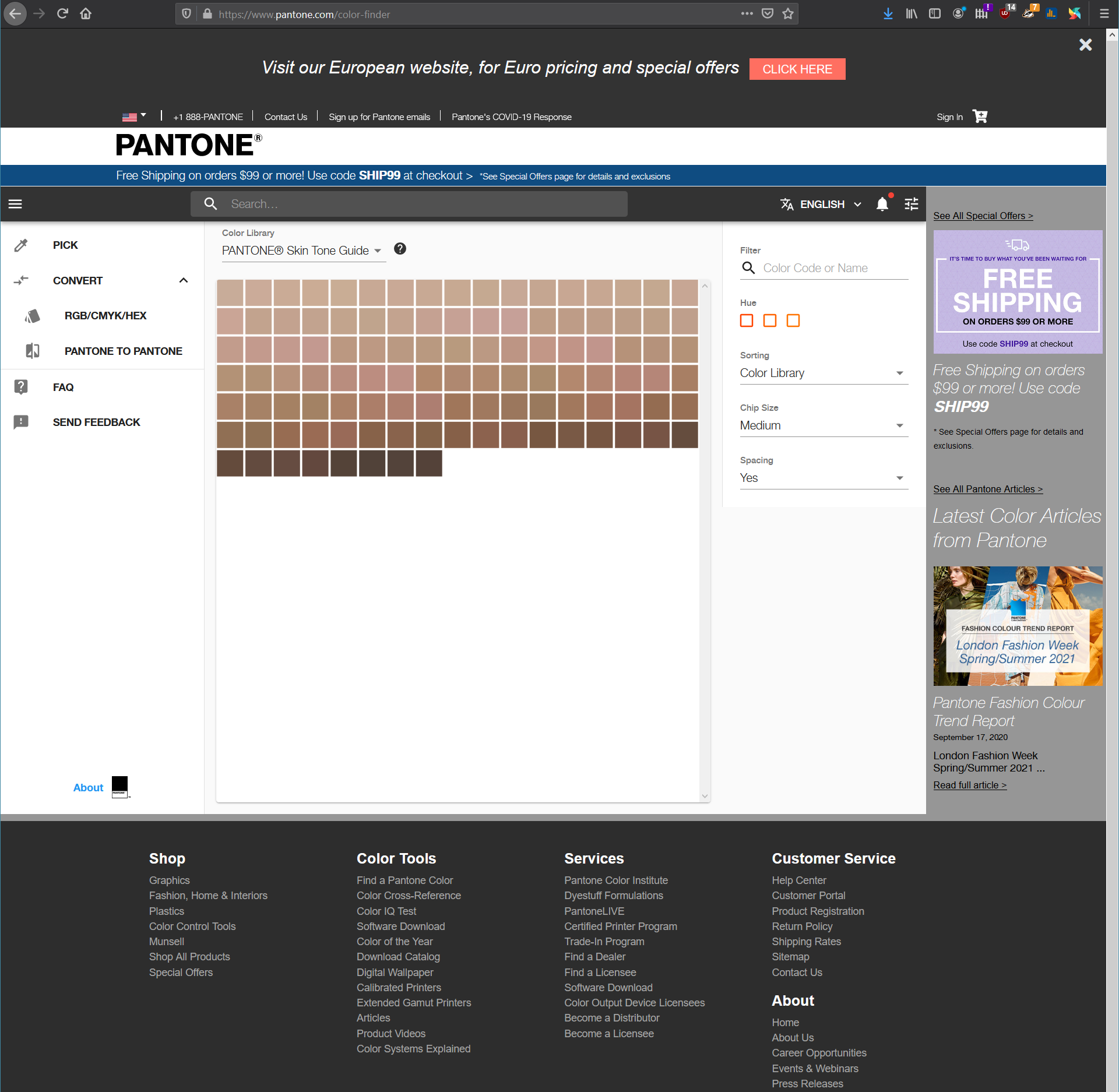Image resolution: width=1119 pixels, height=1092 pixels.
Task: Check the third Hue checkbox
Action: coord(793,320)
